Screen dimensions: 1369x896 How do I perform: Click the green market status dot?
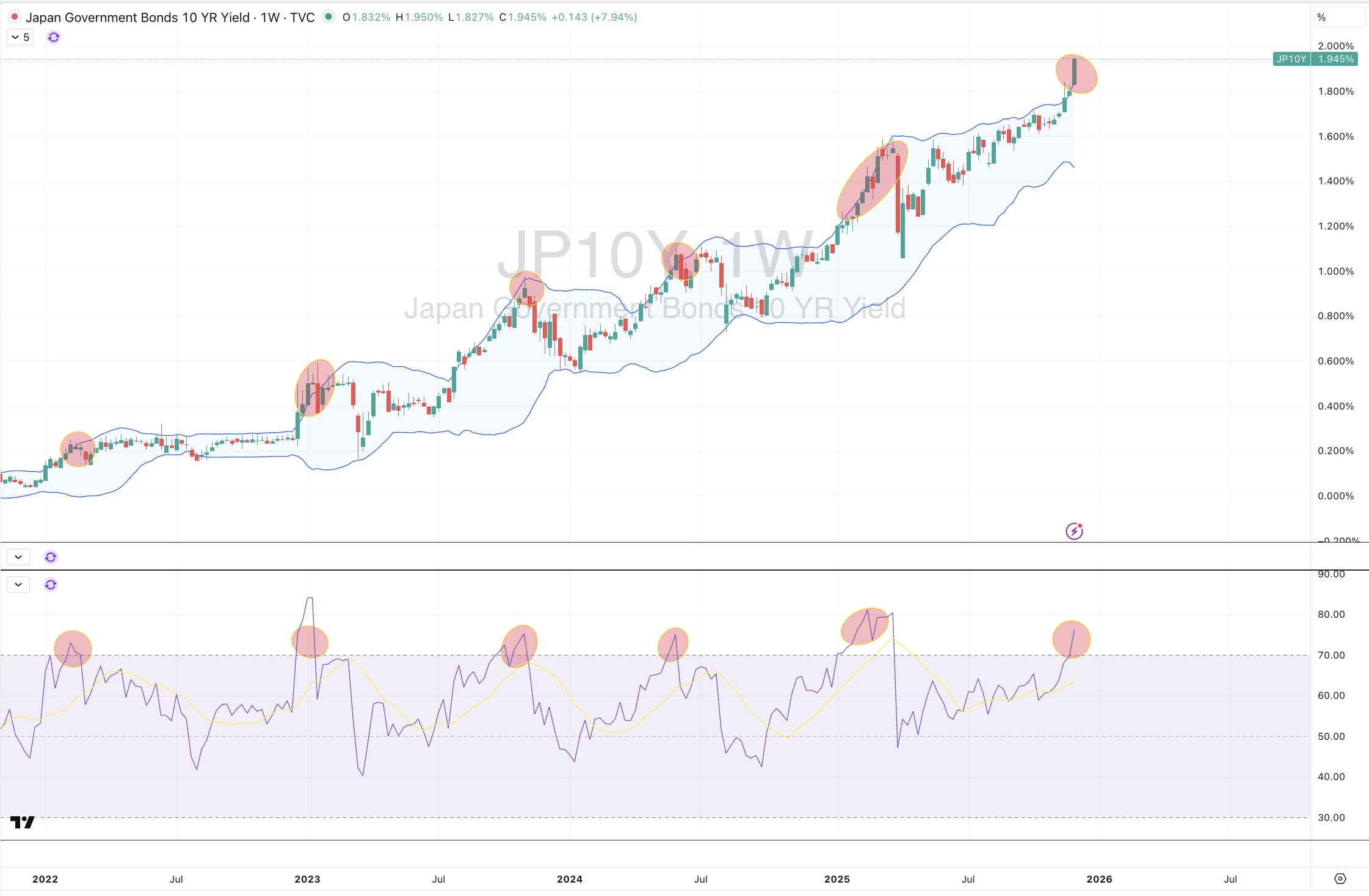point(329,17)
